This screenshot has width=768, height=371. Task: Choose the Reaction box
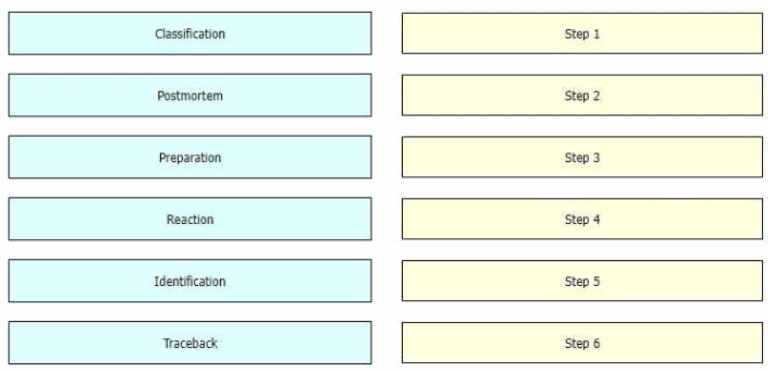click(x=190, y=219)
